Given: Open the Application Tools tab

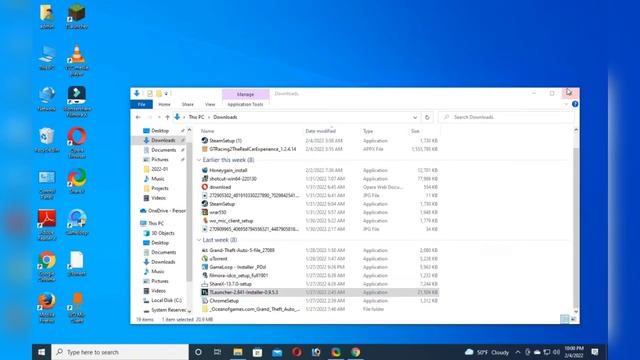Looking at the screenshot, I should [245, 104].
